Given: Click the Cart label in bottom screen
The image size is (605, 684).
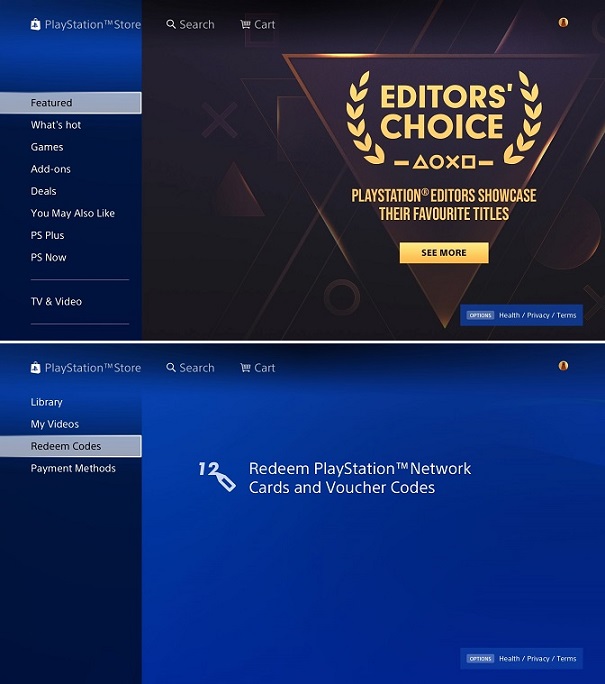Looking at the screenshot, I should (264, 368).
